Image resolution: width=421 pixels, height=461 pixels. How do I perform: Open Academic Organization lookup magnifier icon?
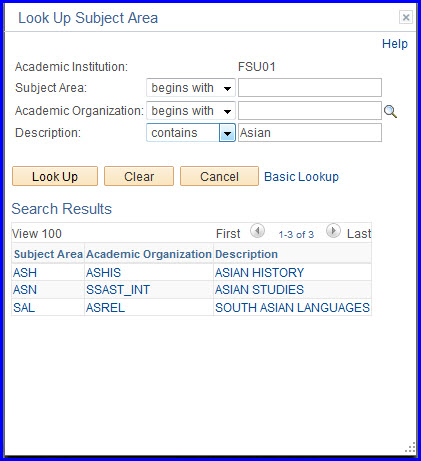390,111
